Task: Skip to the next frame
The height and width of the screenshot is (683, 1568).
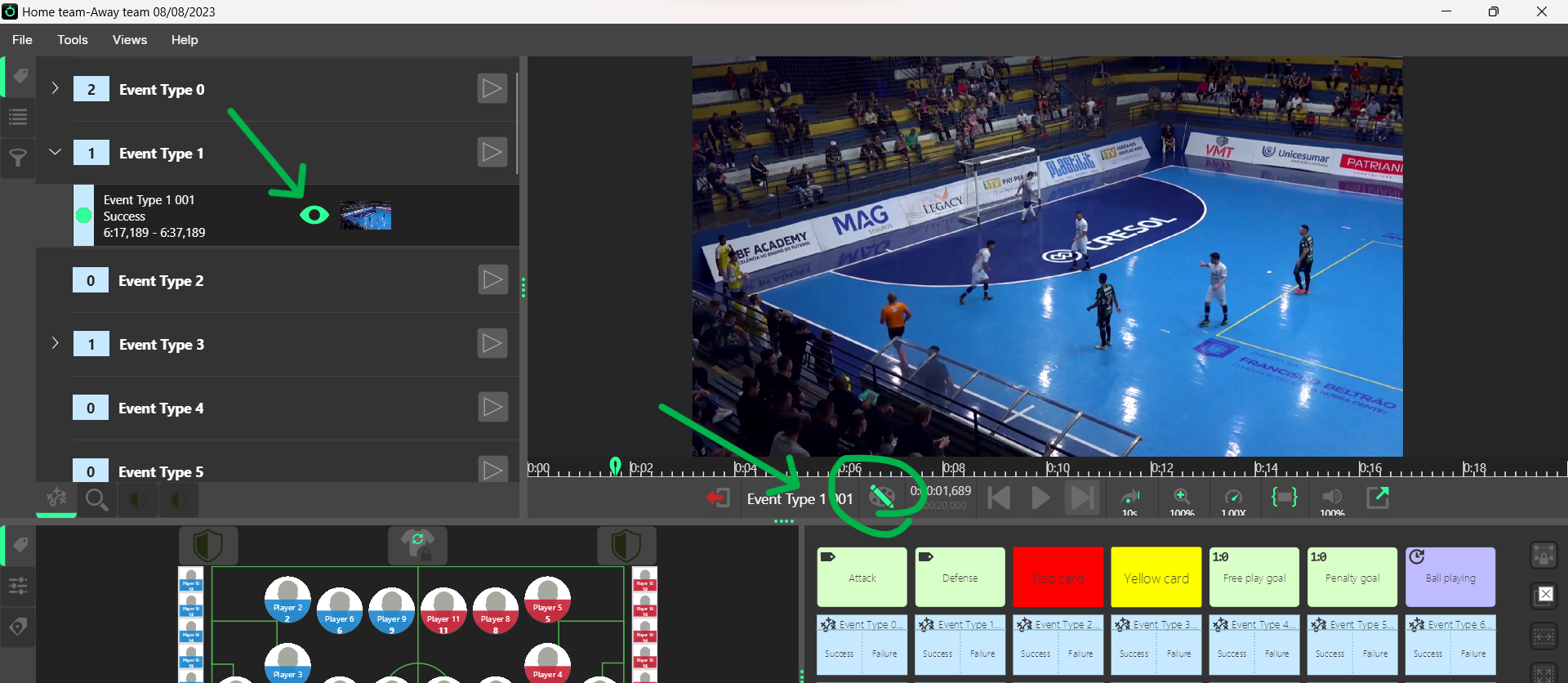Action: [1082, 498]
